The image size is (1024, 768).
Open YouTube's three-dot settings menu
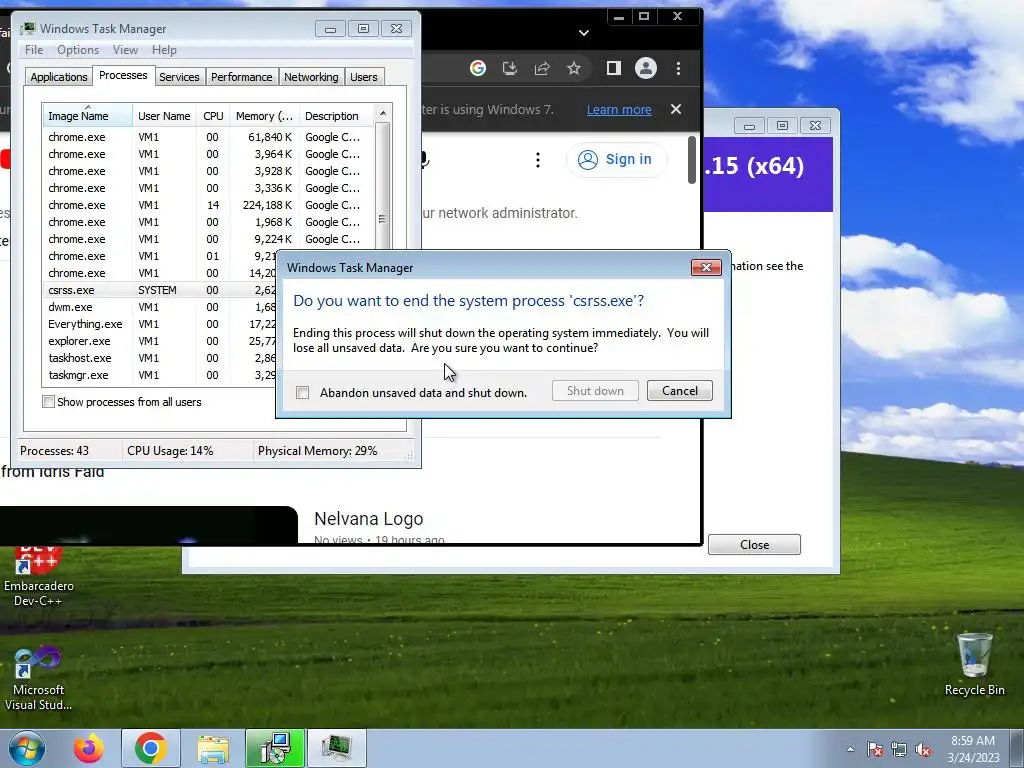(537, 159)
